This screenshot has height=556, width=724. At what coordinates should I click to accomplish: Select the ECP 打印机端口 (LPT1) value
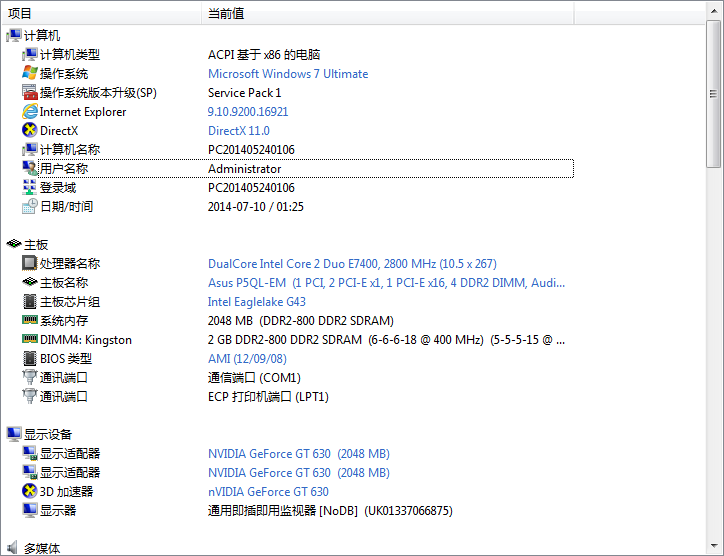[x=268, y=397]
